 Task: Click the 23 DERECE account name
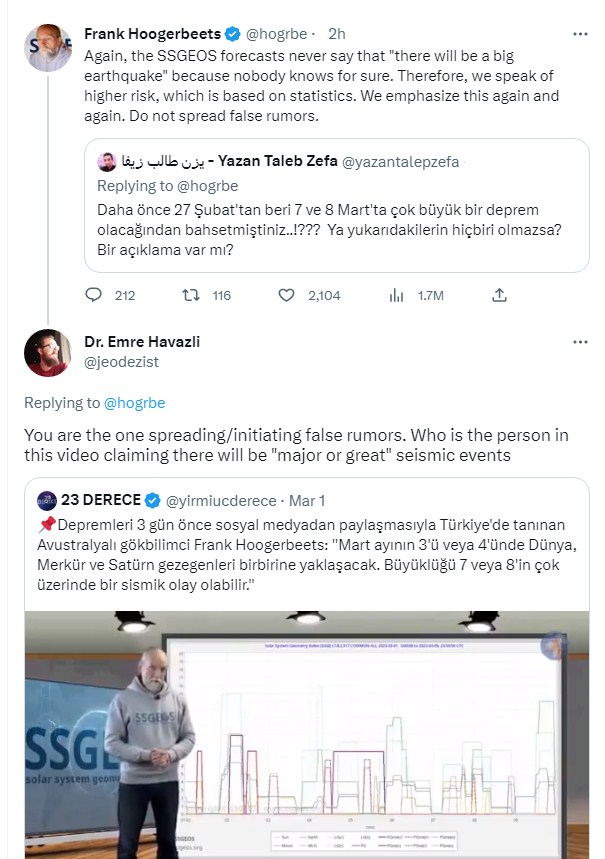coord(101,499)
